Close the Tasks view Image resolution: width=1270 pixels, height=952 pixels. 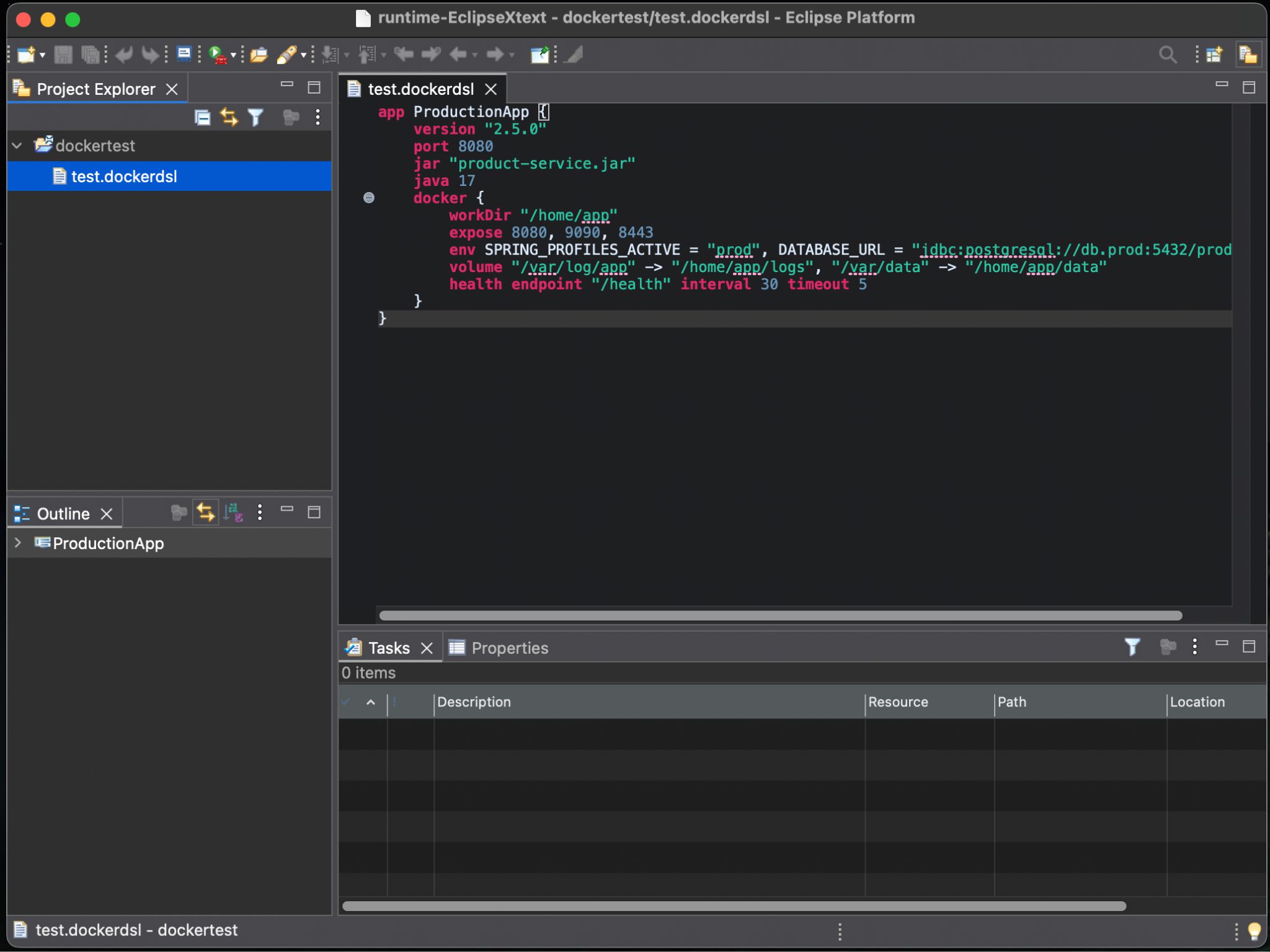coord(427,648)
